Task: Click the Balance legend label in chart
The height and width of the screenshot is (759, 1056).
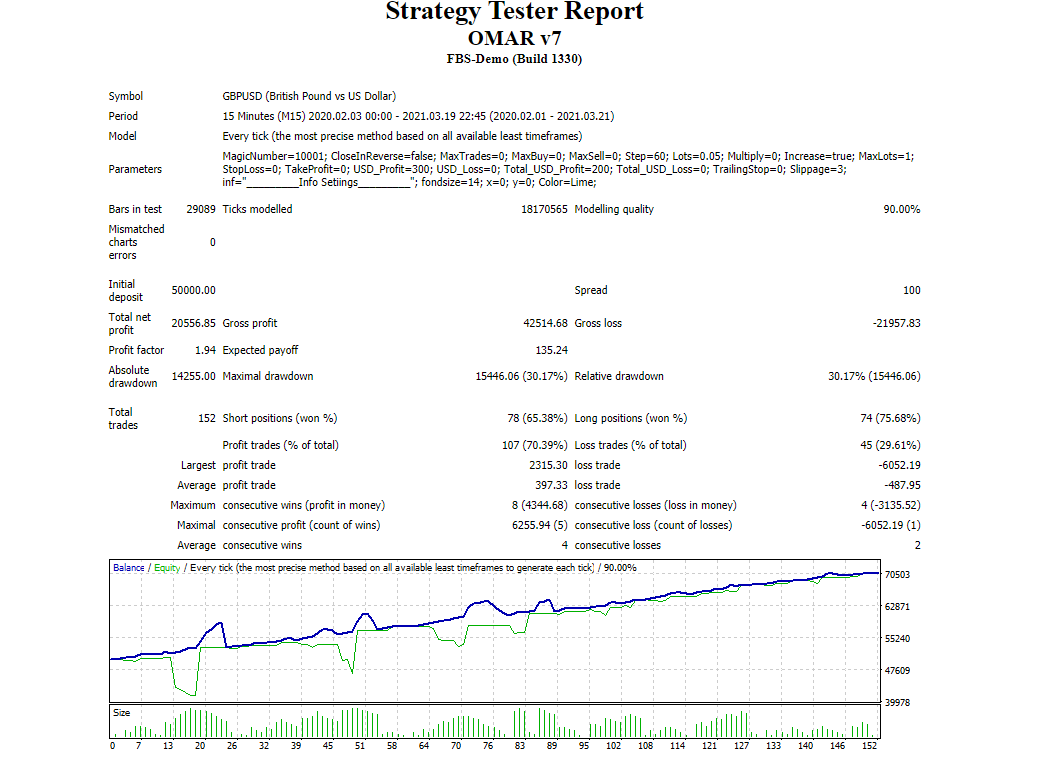Action: click(x=128, y=568)
